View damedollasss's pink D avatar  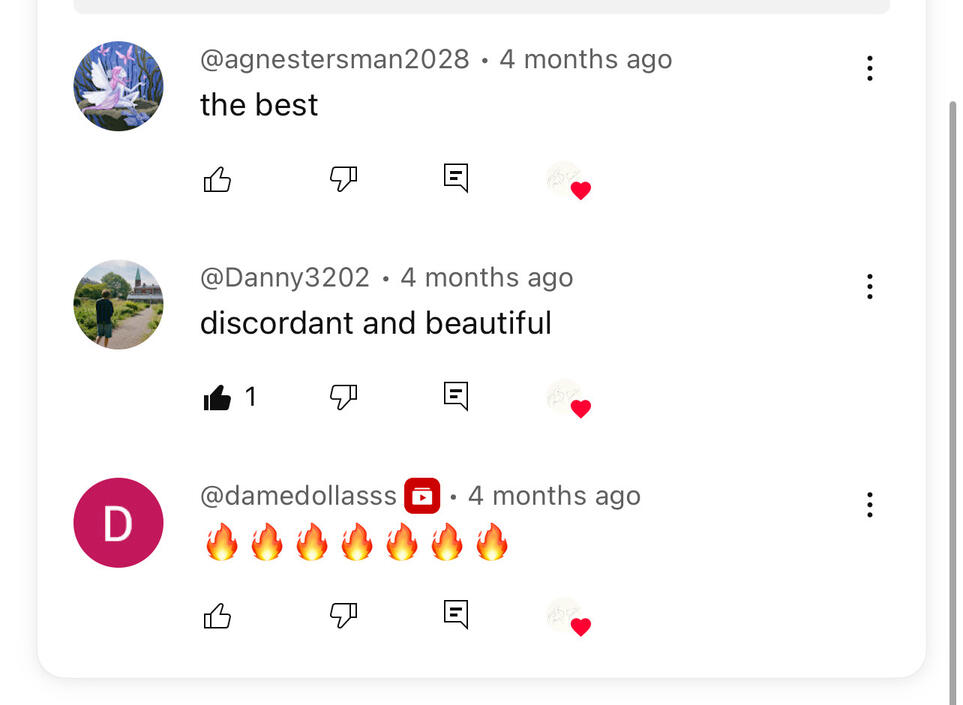click(119, 523)
